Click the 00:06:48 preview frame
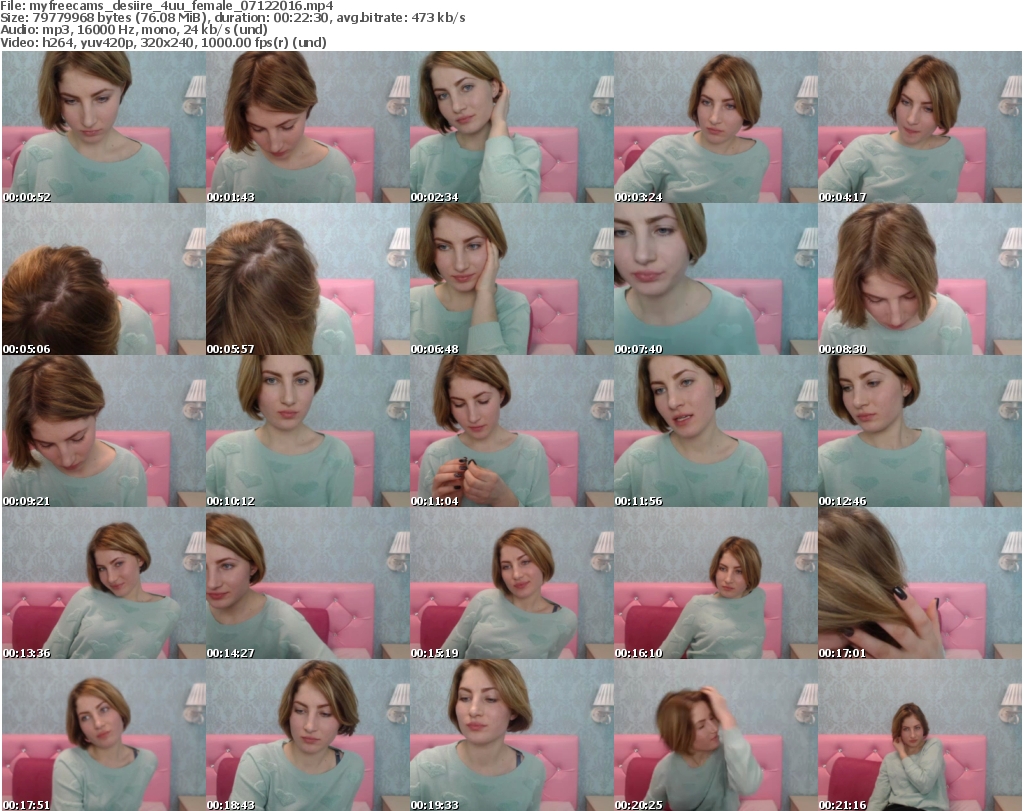1024x811 pixels. pyautogui.click(x=511, y=279)
